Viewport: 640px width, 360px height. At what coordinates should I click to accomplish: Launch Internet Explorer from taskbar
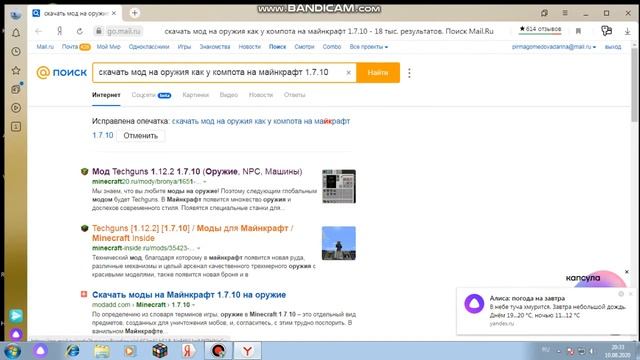(73, 351)
